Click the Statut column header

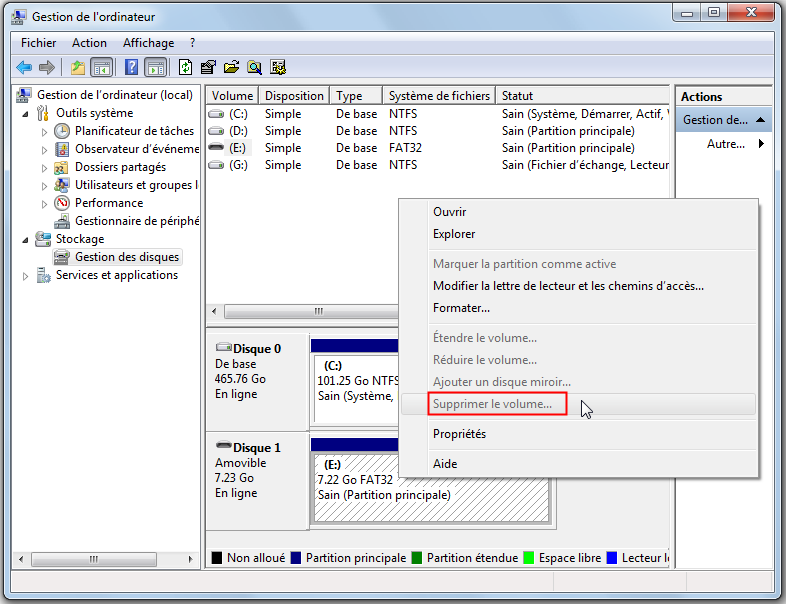[582, 95]
